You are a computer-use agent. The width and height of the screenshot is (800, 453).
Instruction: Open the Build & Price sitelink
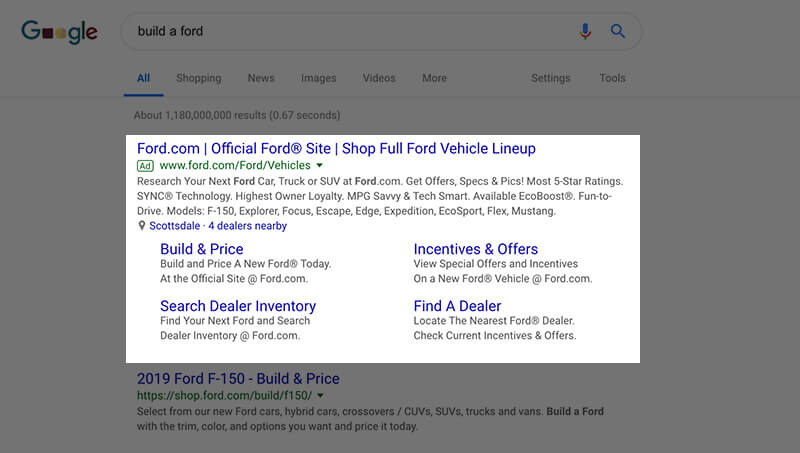202,249
